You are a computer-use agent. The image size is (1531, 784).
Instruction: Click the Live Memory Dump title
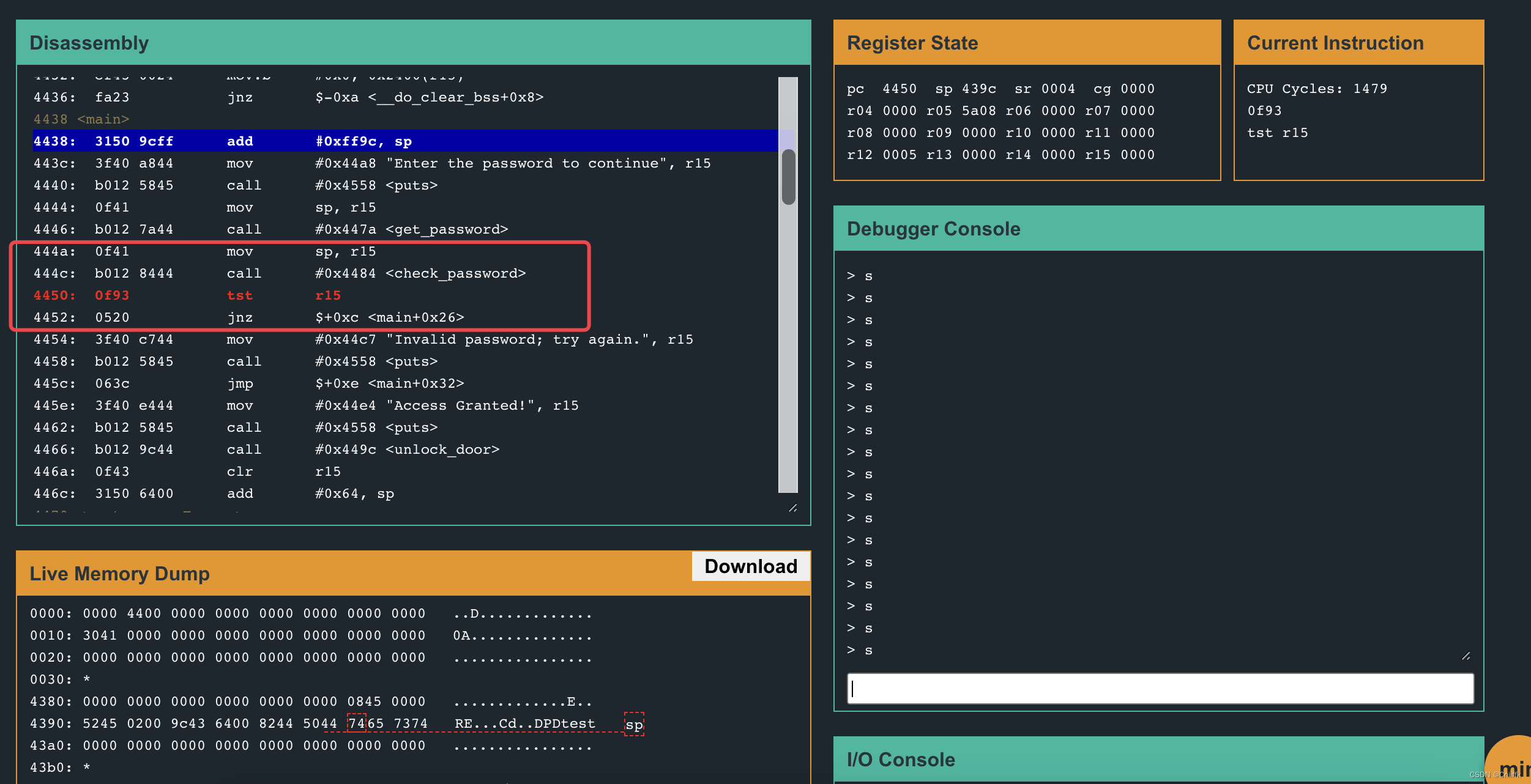120,574
